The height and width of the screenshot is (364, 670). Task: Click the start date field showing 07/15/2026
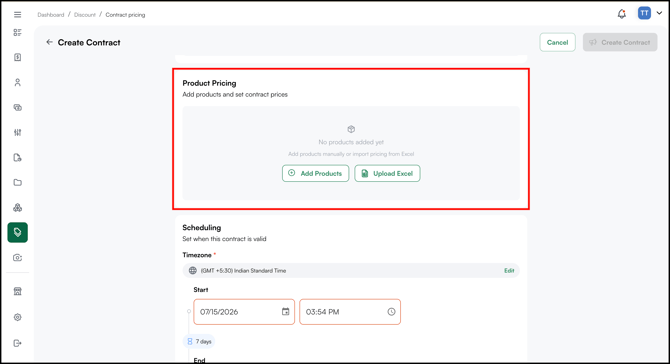pos(244,312)
